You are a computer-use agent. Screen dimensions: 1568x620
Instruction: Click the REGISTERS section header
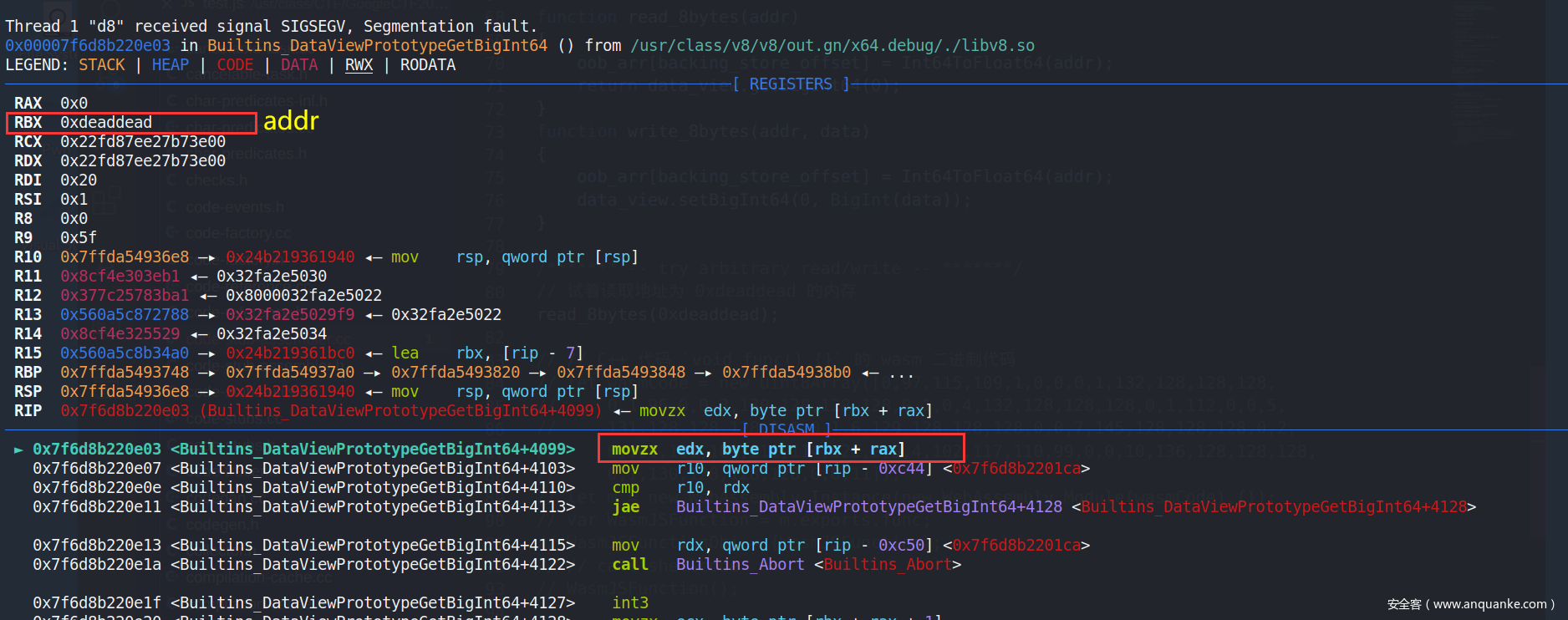point(791,84)
